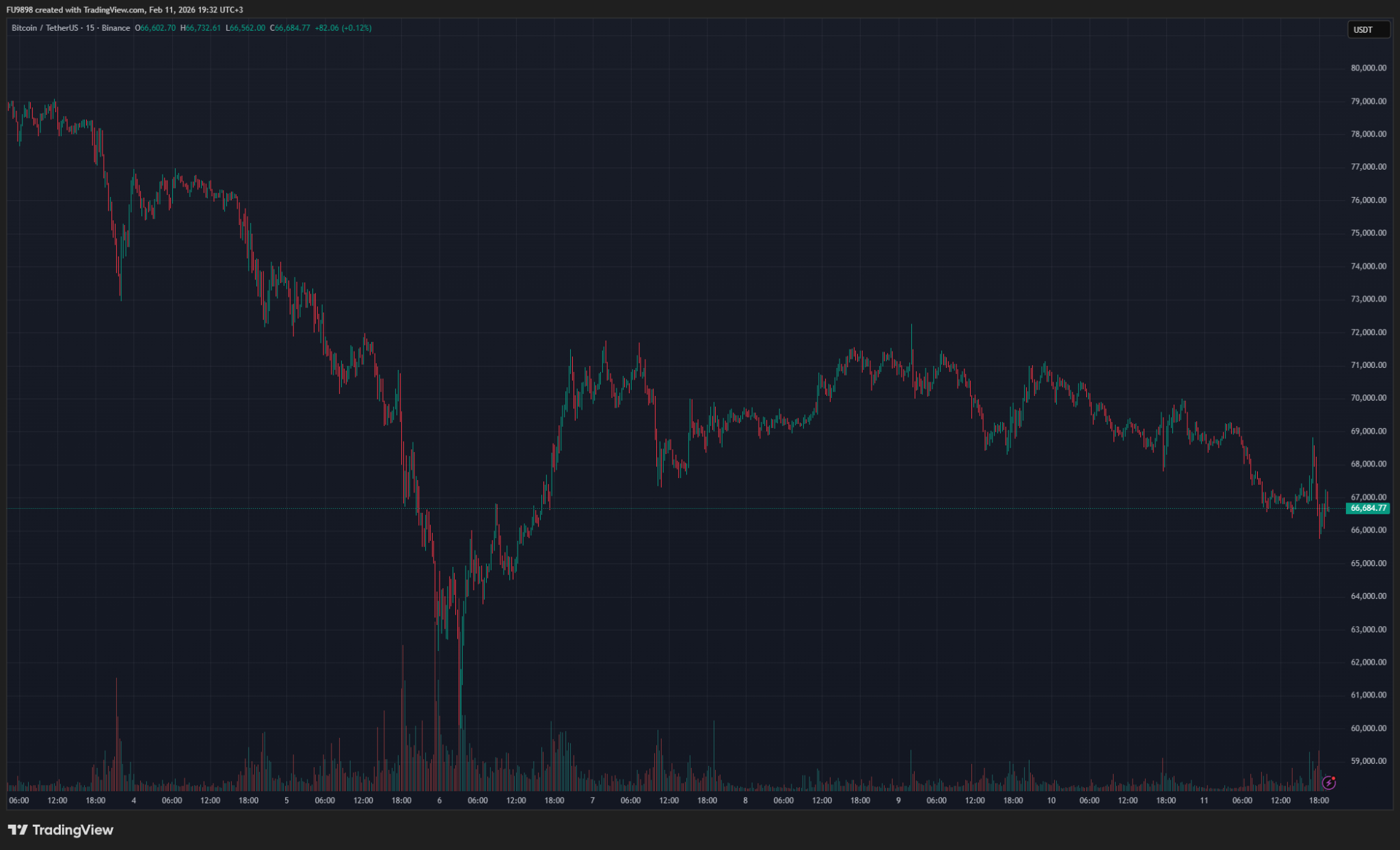Click the date marker 11 on time axis
Image resolution: width=1400 pixels, height=850 pixels.
tap(1204, 800)
